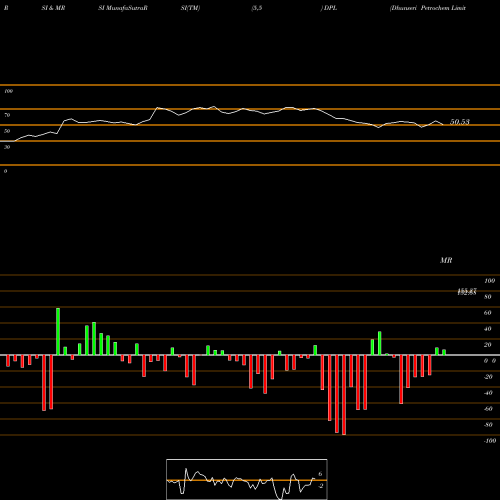Click the 'SI & MR' header text
Screen dimensions: 500x500
coord(53,8)
